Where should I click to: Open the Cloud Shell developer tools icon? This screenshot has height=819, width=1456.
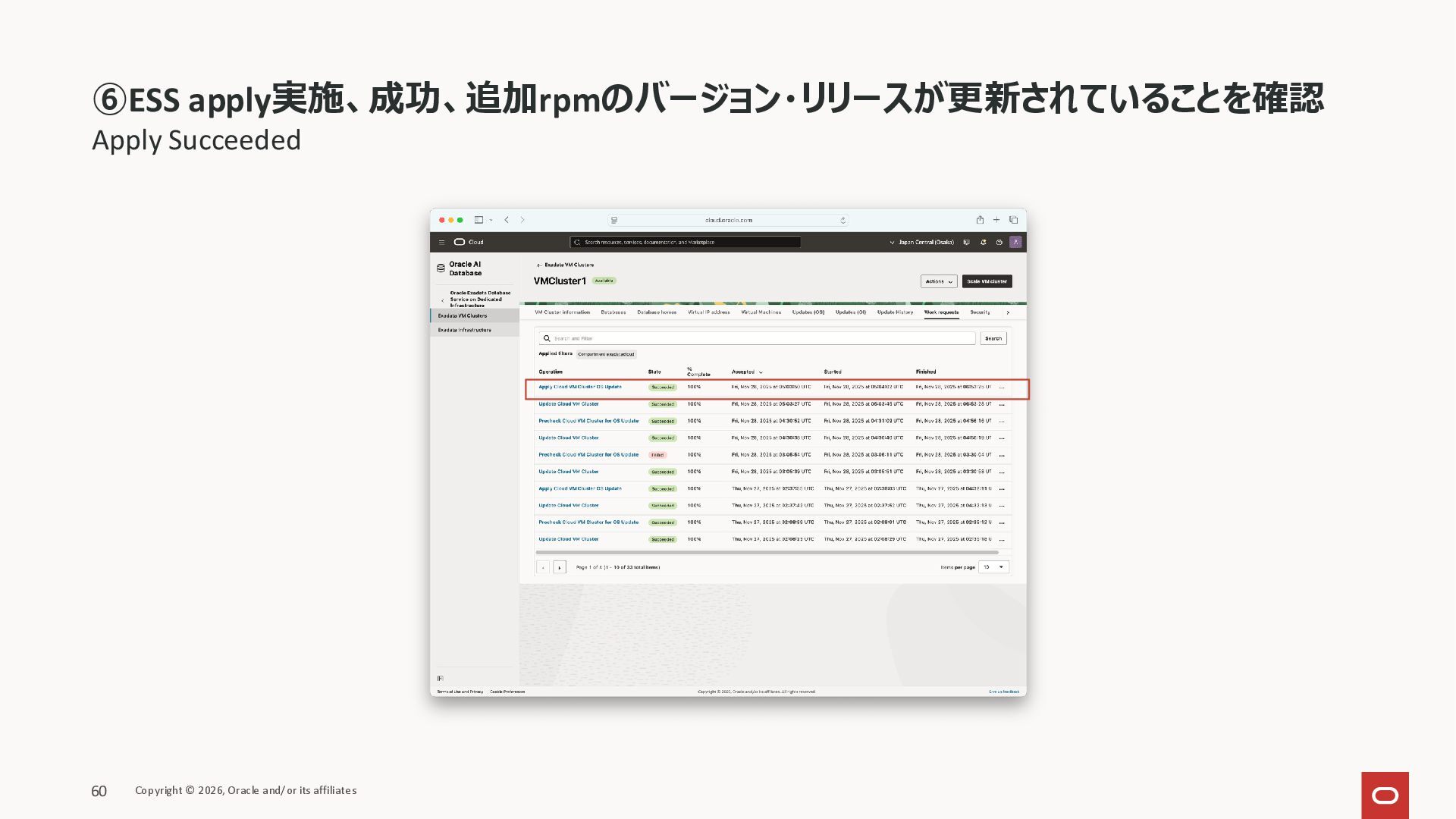point(966,243)
